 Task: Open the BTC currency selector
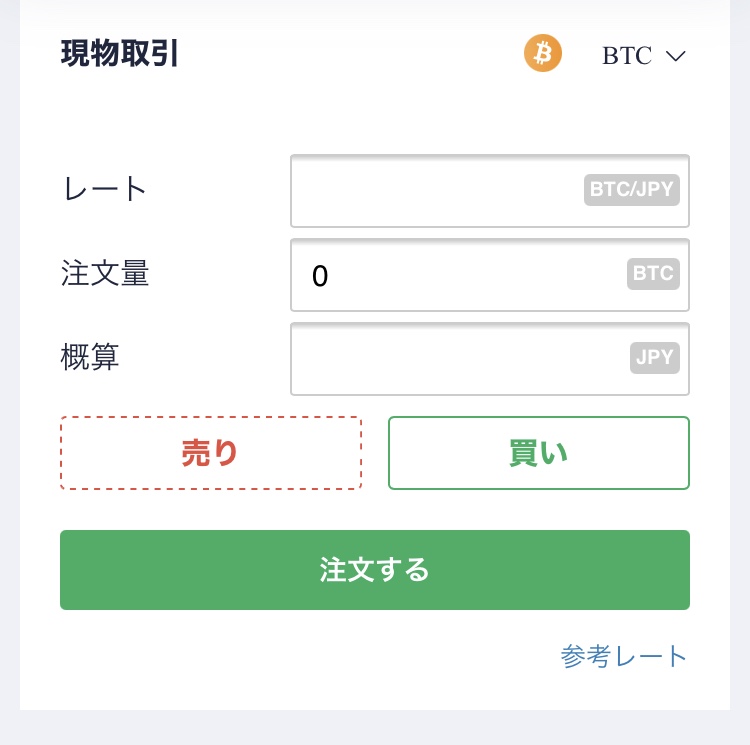point(628,56)
